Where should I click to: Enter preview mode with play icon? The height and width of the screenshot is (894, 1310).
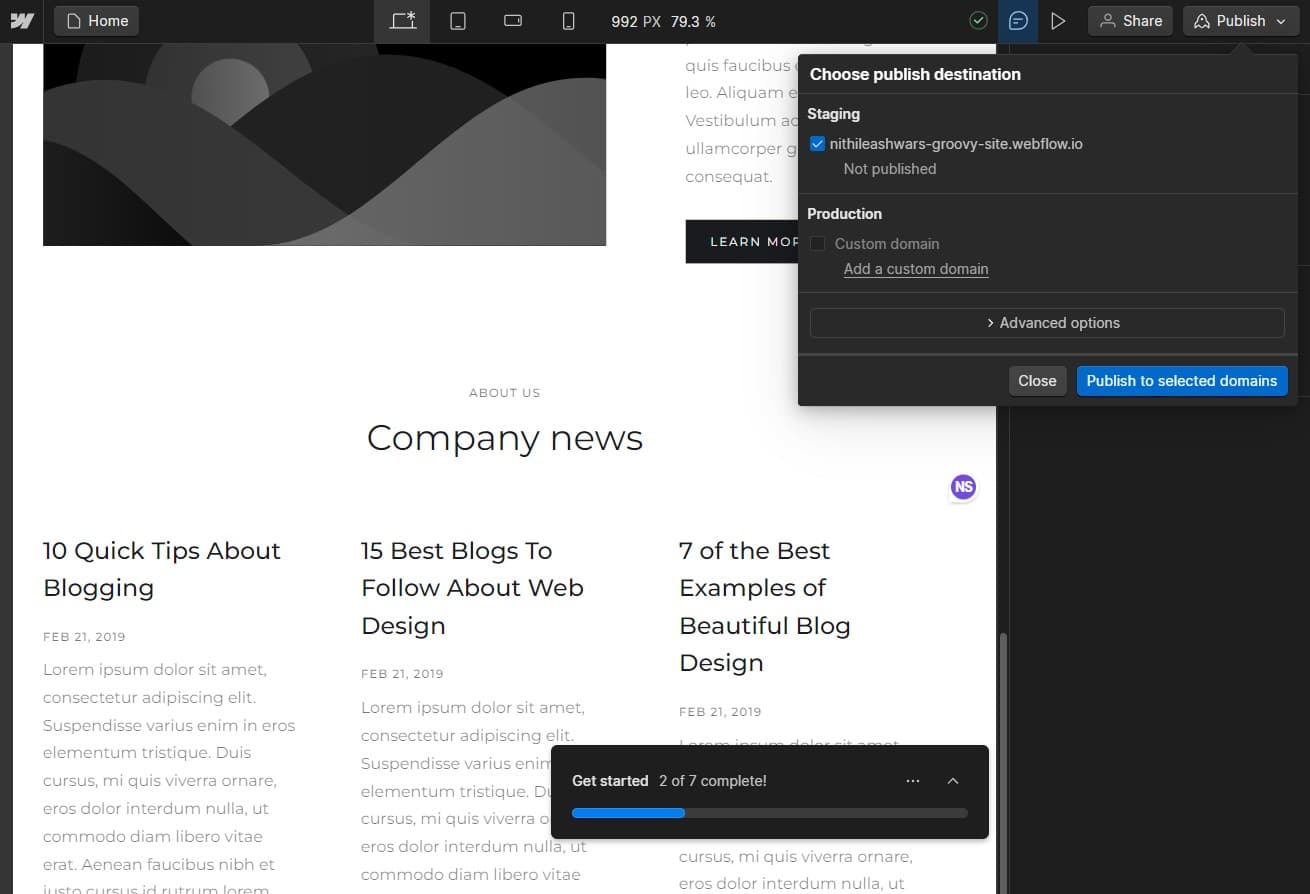(1059, 20)
